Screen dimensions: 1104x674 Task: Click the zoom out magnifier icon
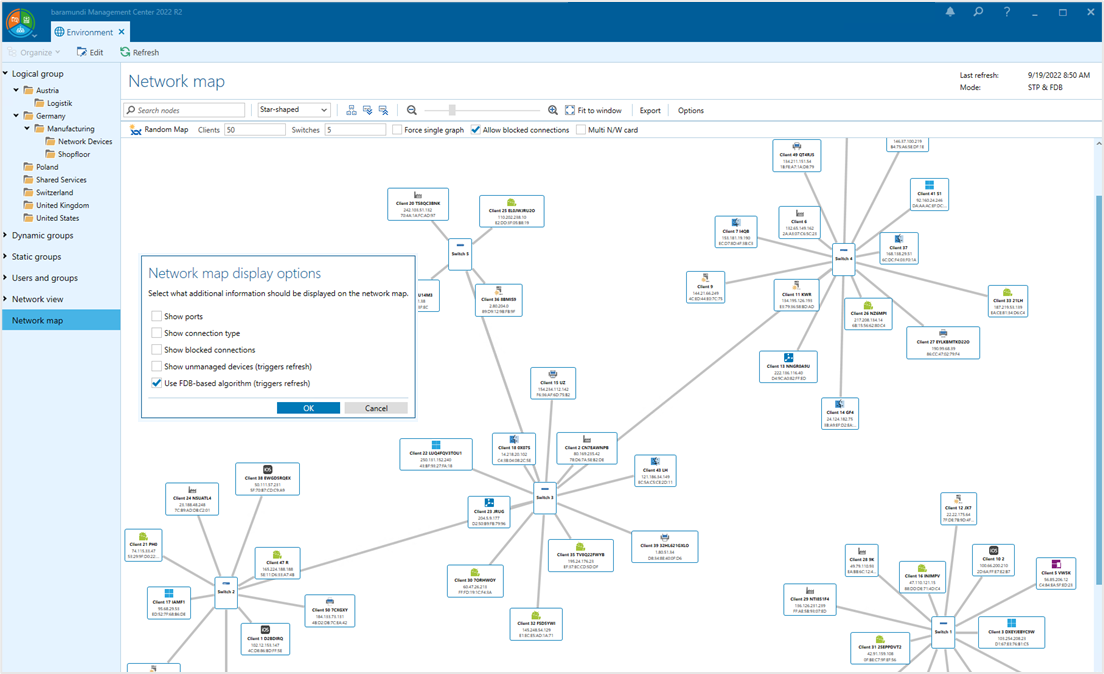411,110
